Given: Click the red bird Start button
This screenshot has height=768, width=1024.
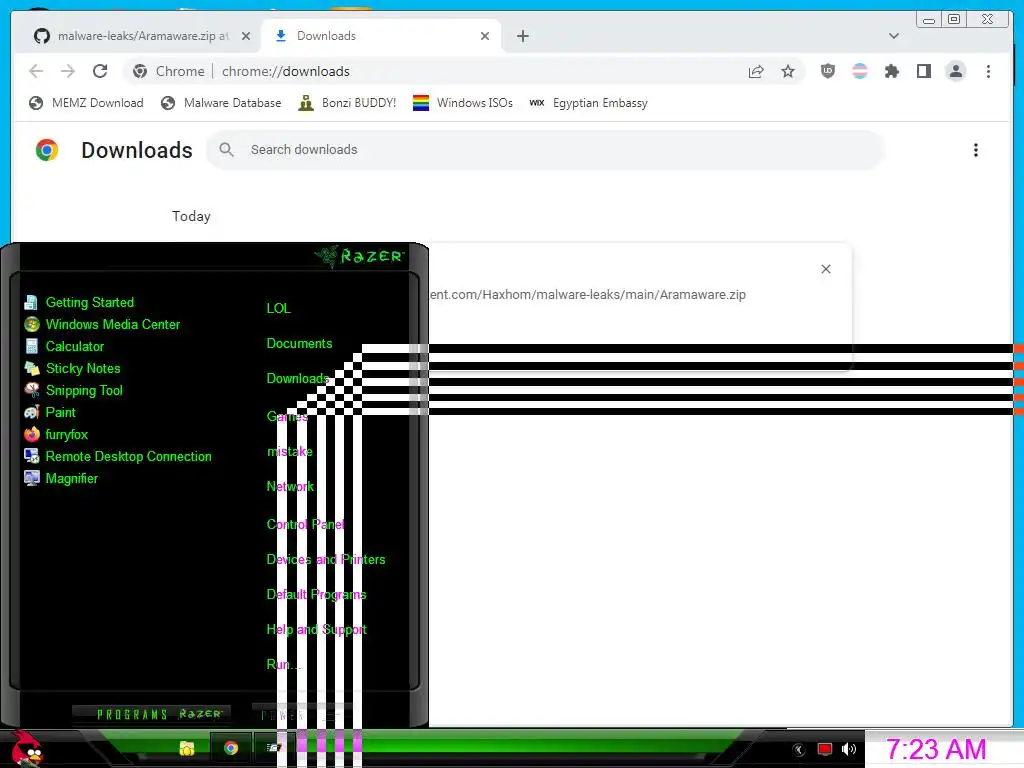Looking at the screenshot, I should tap(26, 749).
